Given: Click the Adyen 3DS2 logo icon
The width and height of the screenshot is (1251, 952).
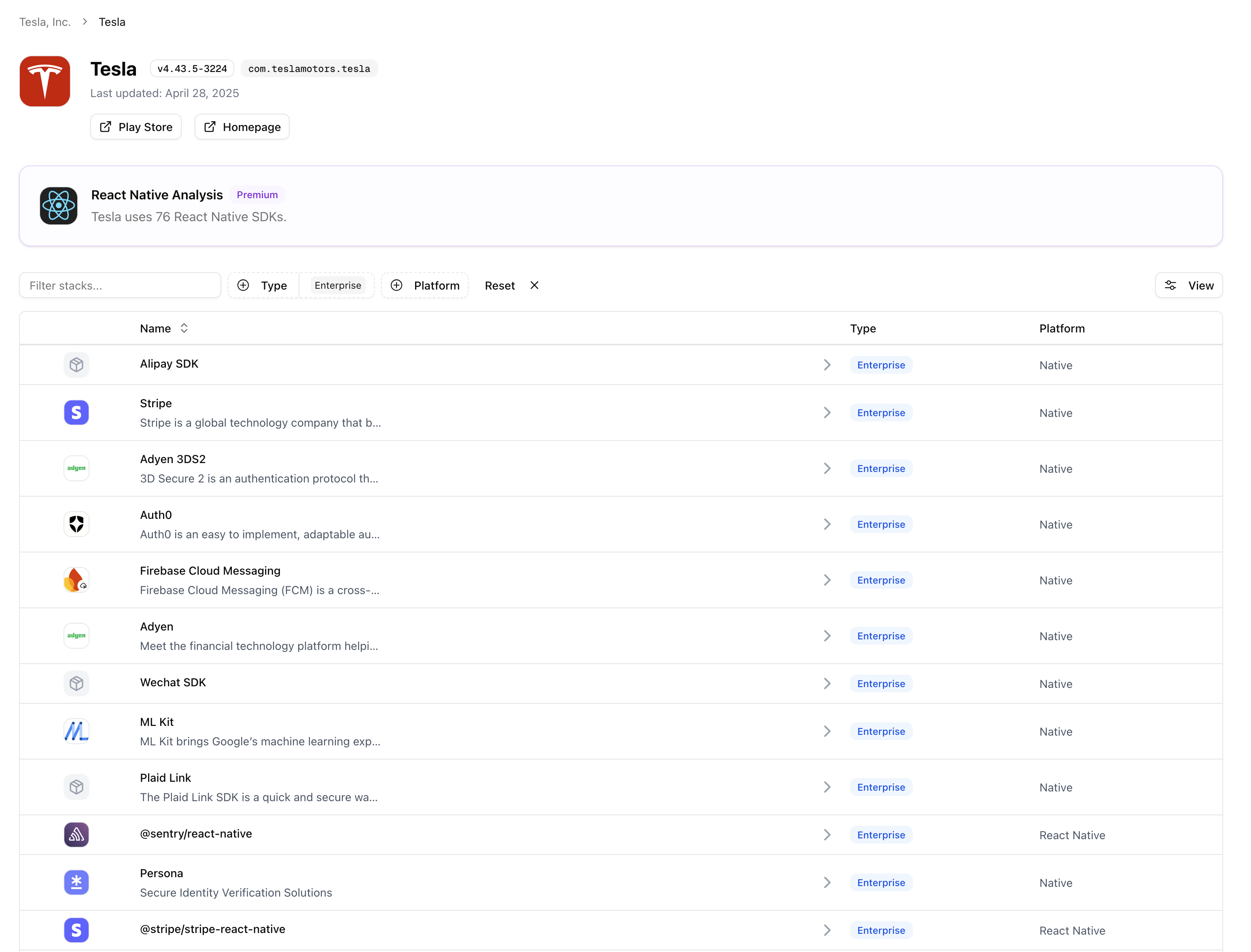Looking at the screenshot, I should [x=76, y=469].
